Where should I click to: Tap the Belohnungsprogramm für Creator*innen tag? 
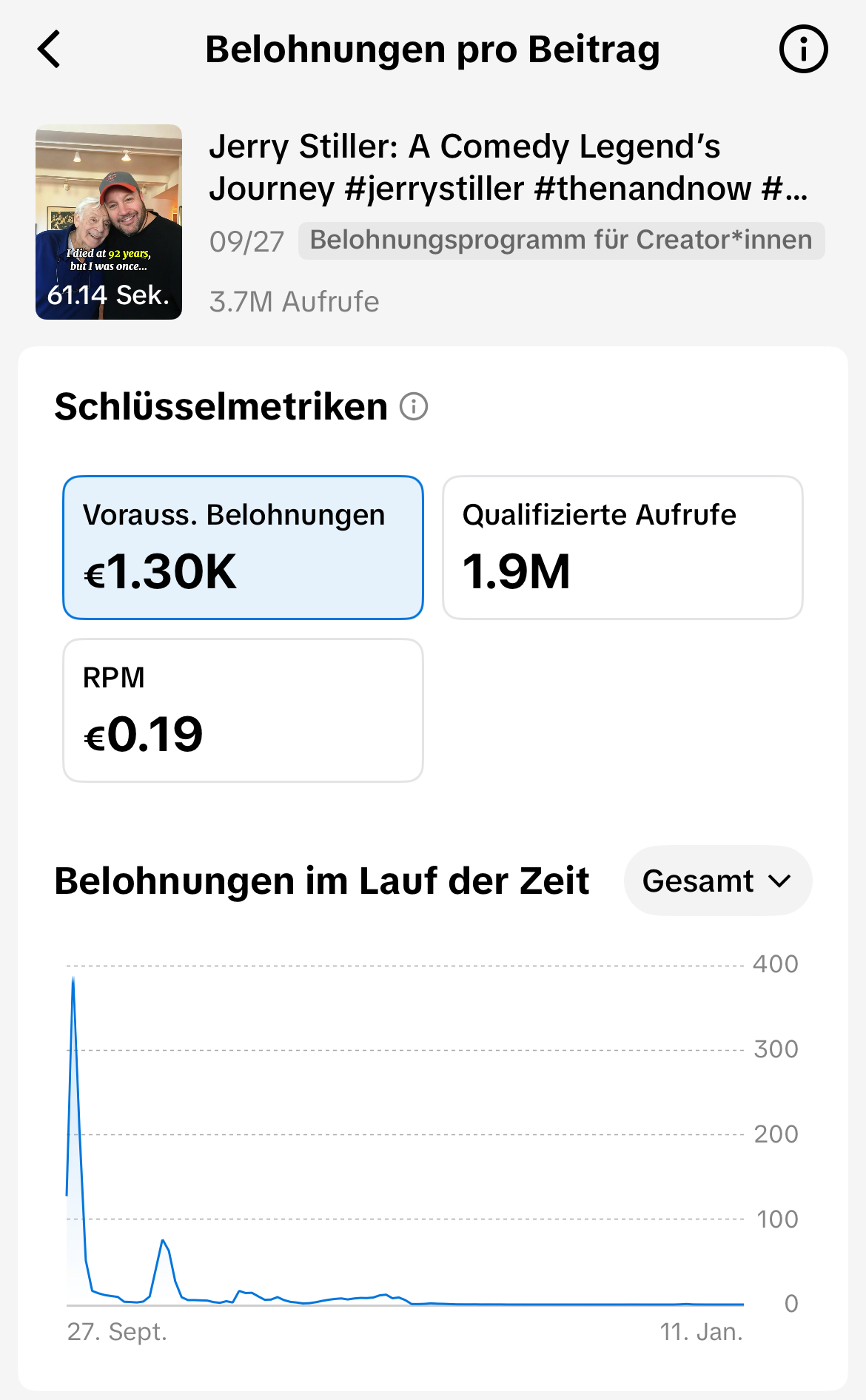pos(561,240)
